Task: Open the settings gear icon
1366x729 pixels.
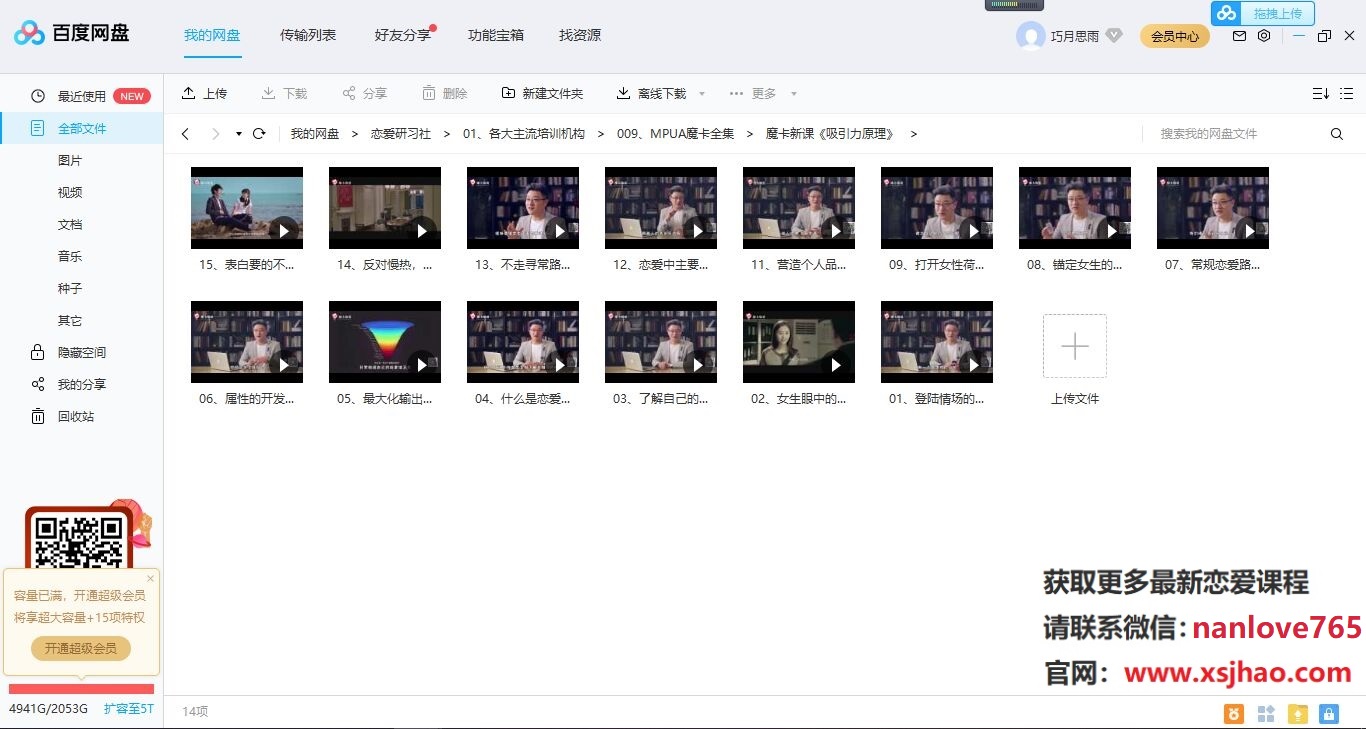Action: [1264, 36]
